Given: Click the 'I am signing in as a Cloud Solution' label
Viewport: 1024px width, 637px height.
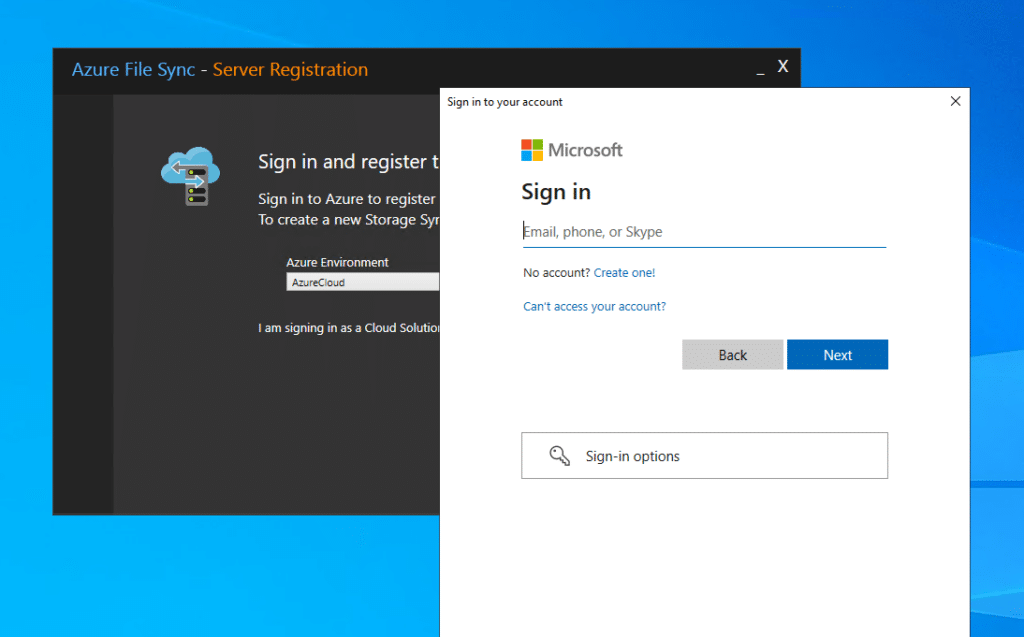Looking at the screenshot, I should coord(349,328).
